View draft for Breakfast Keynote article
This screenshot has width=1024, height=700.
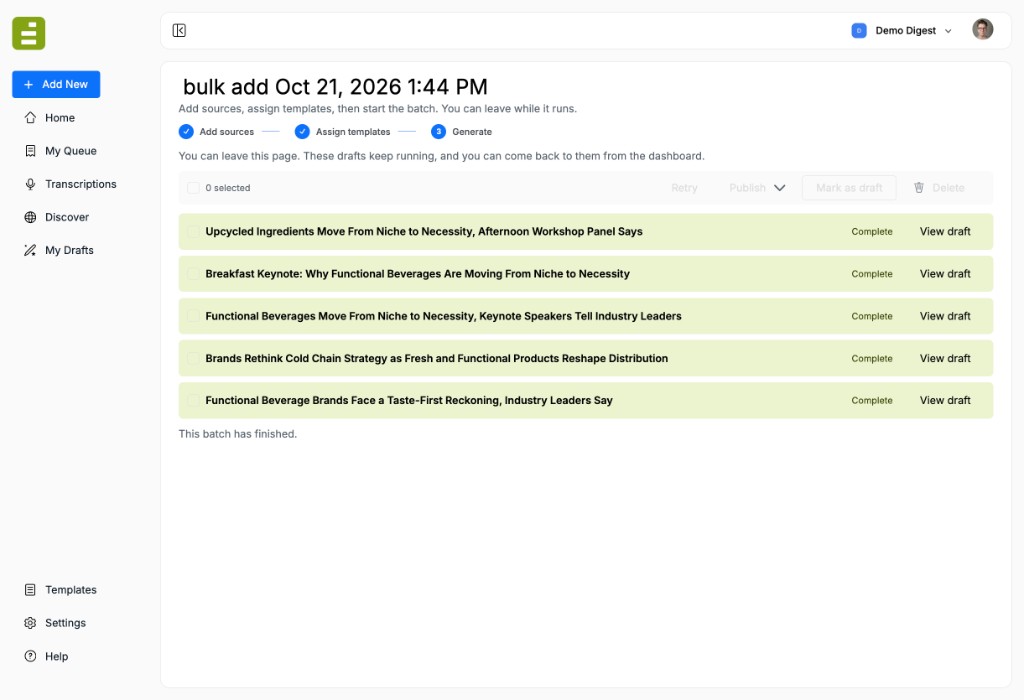coord(945,274)
